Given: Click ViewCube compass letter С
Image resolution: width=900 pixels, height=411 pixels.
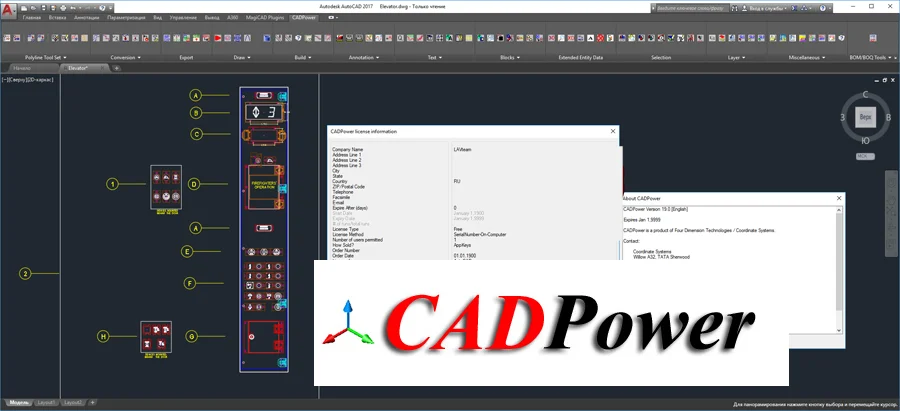Looking at the screenshot, I should point(865,95).
